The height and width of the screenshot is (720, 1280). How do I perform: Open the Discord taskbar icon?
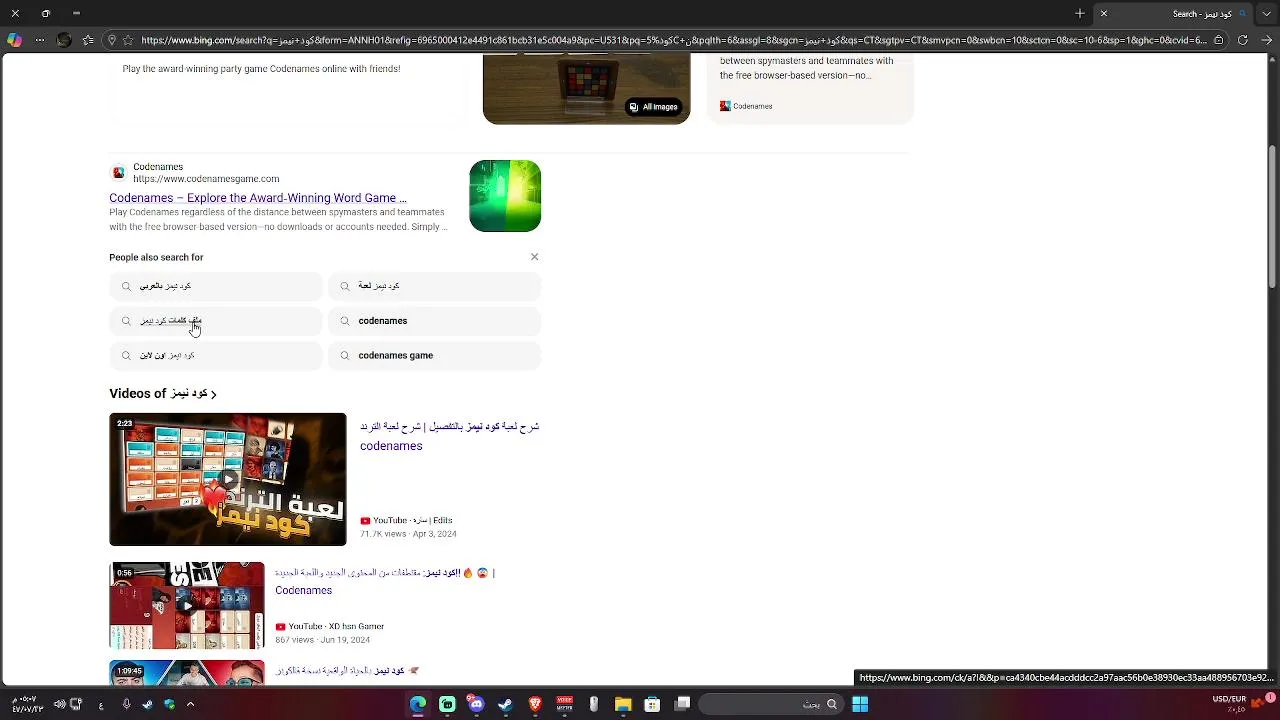click(x=476, y=705)
